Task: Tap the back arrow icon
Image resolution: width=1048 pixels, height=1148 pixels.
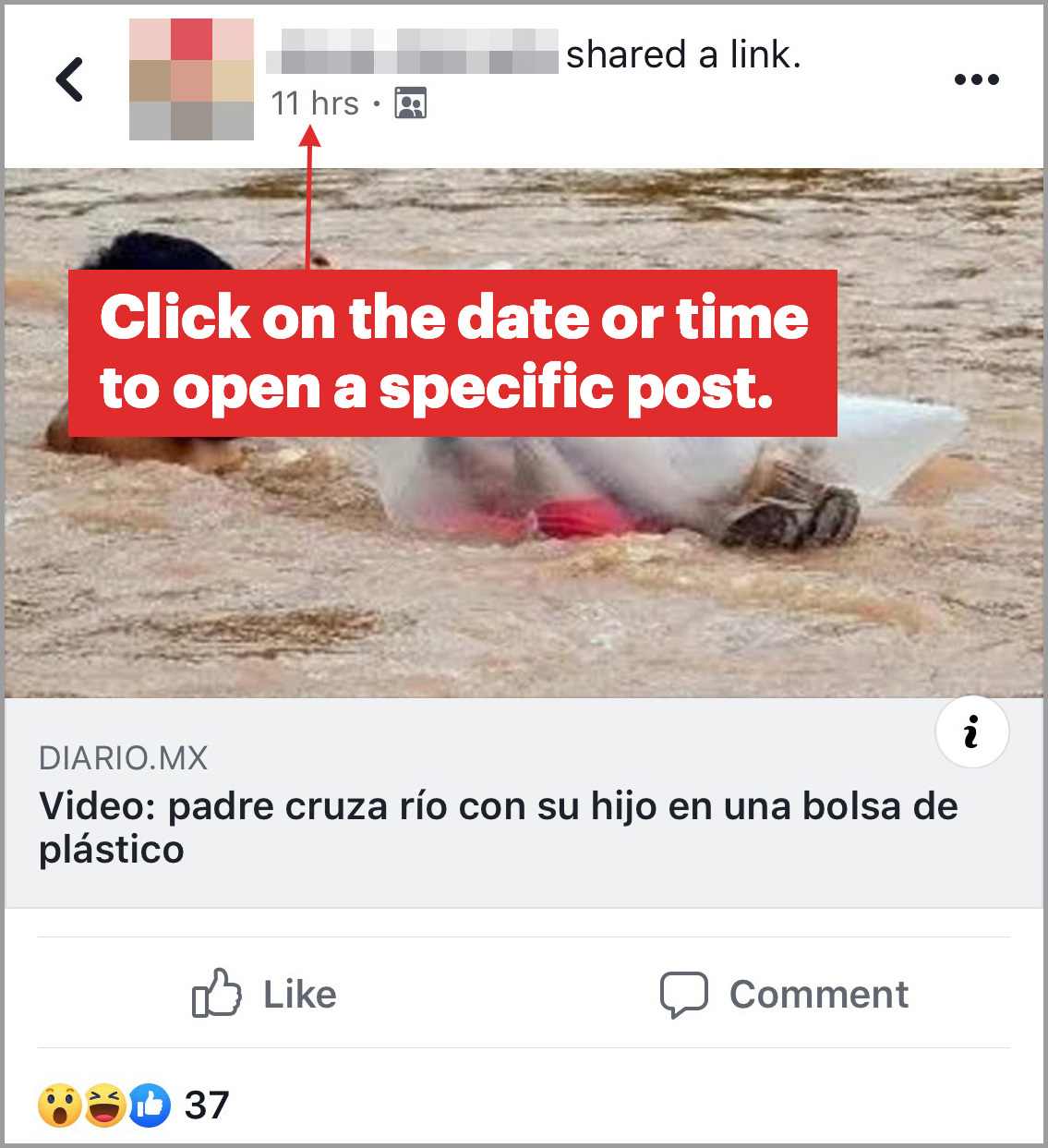Action: (x=70, y=79)
